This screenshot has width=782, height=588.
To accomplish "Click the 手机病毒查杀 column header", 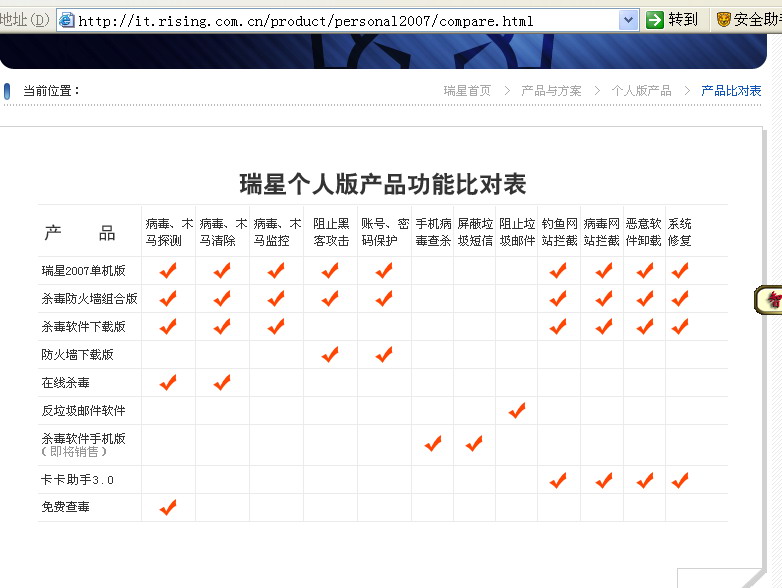I will 433,232.
